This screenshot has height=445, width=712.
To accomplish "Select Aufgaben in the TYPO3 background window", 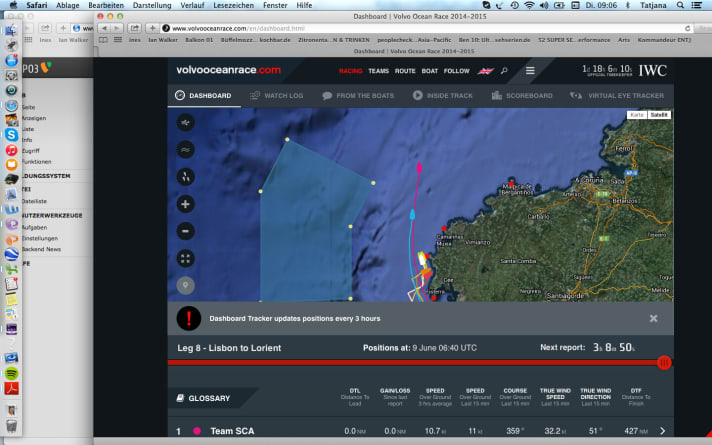I will pyautogui.click(x=34, y=227).
